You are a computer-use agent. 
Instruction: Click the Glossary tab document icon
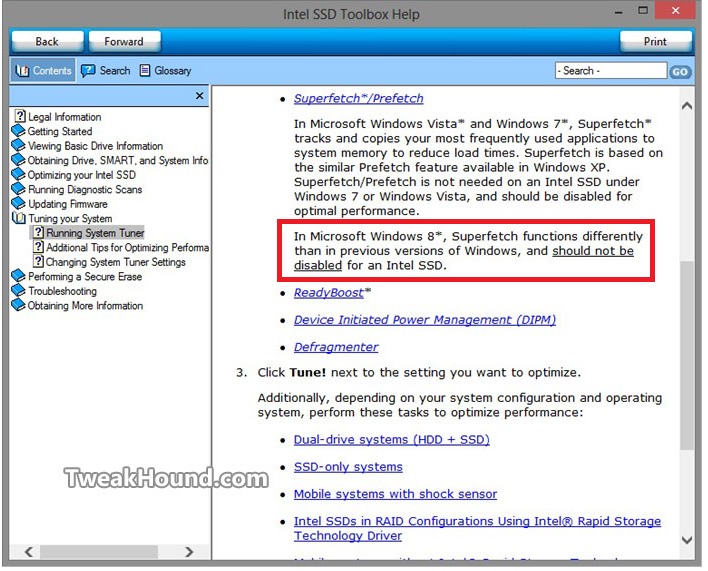tap(144, 70)
